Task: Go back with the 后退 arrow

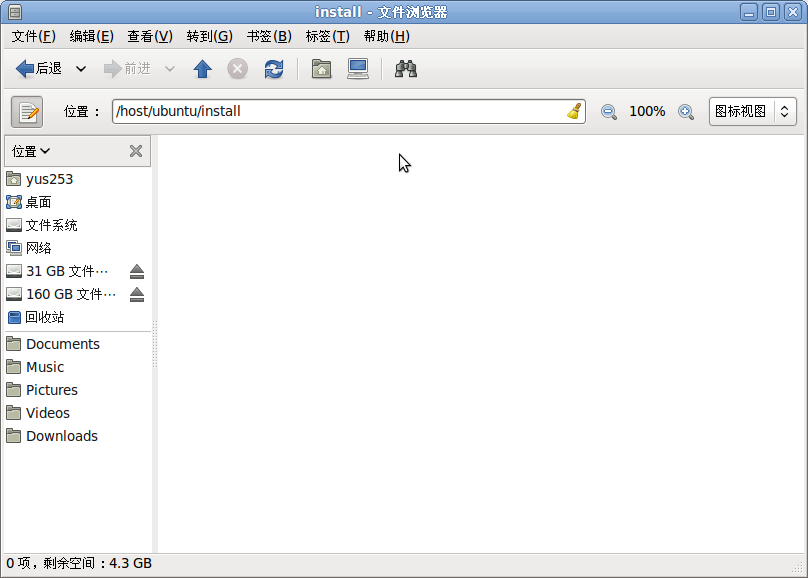Action: 39,69
